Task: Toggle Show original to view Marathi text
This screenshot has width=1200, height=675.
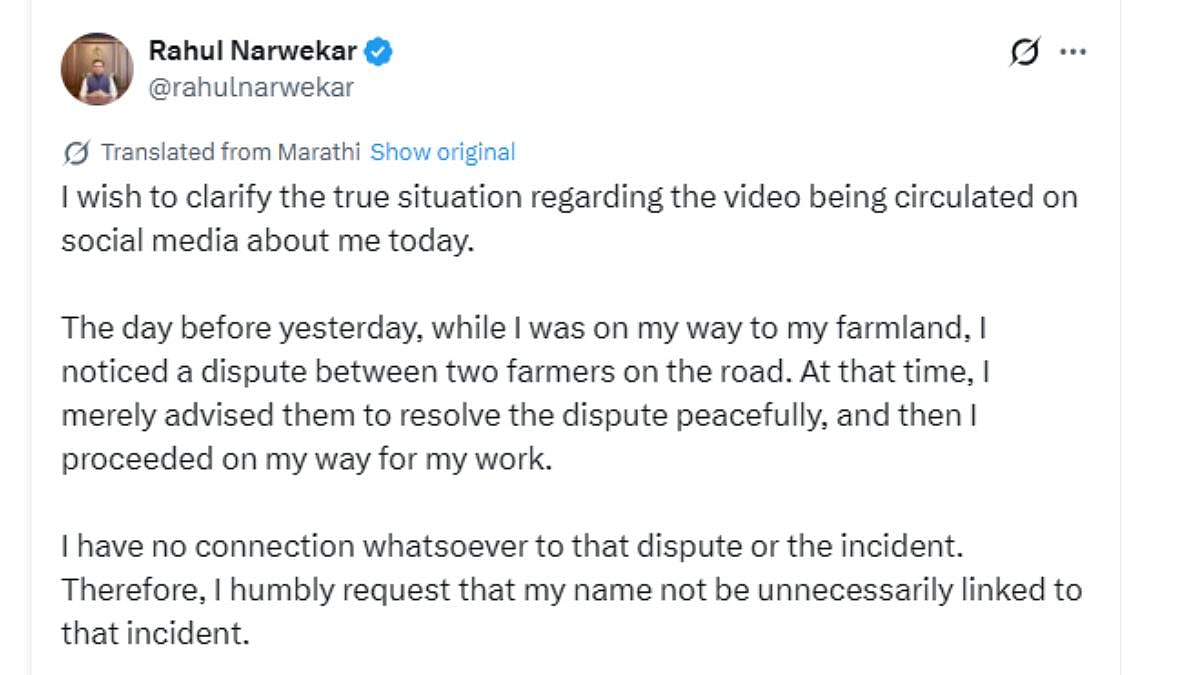Action: pos(442,153)
